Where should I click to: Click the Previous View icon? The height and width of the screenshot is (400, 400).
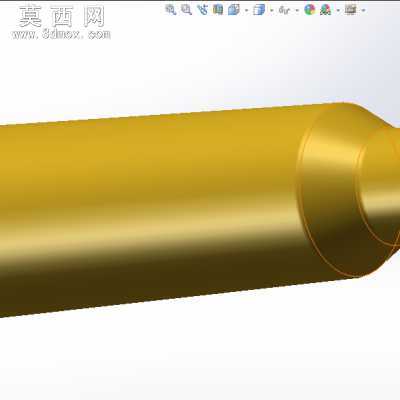(202, 9)
